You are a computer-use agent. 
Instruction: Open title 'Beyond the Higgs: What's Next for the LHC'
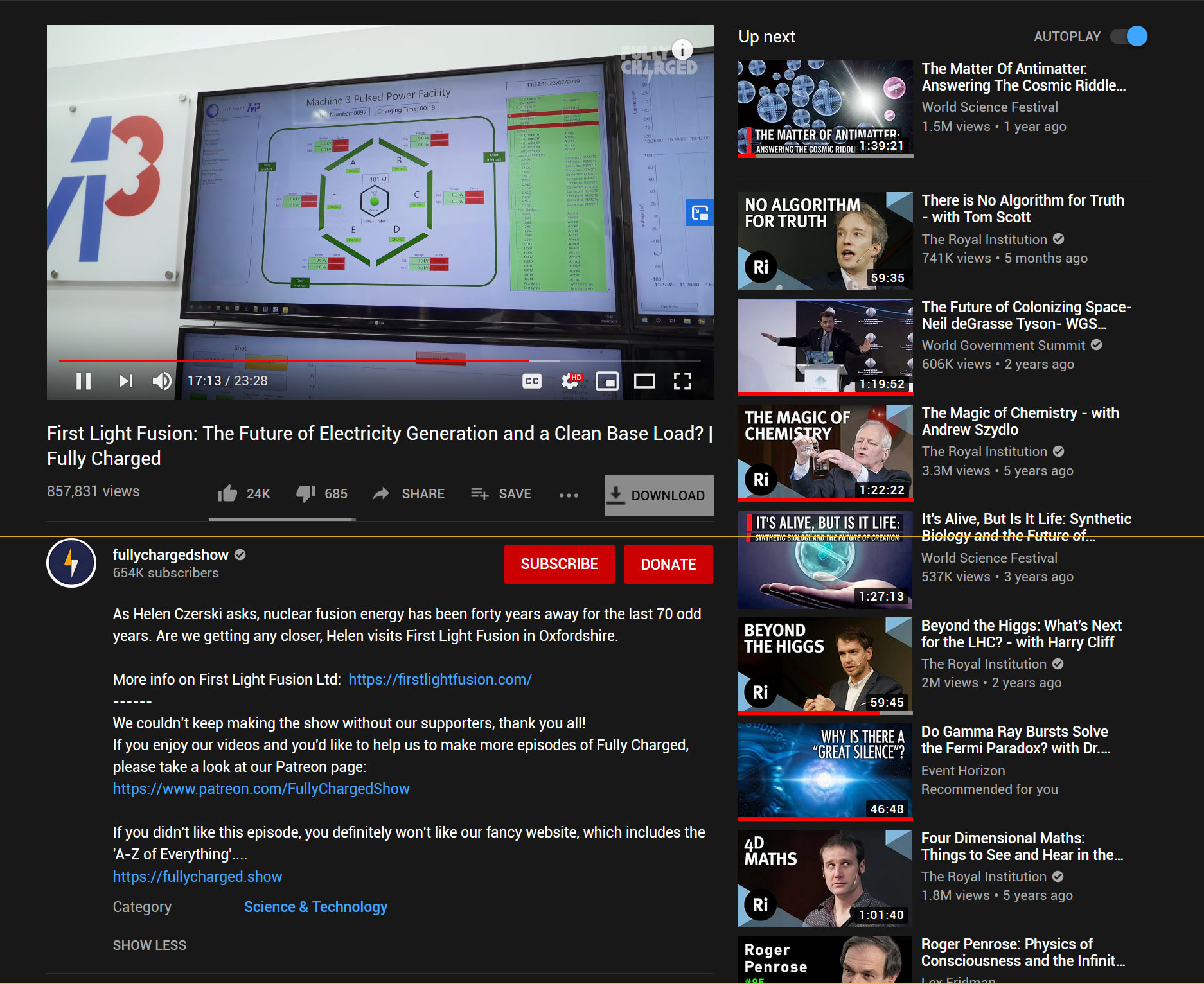point(1022,634)
